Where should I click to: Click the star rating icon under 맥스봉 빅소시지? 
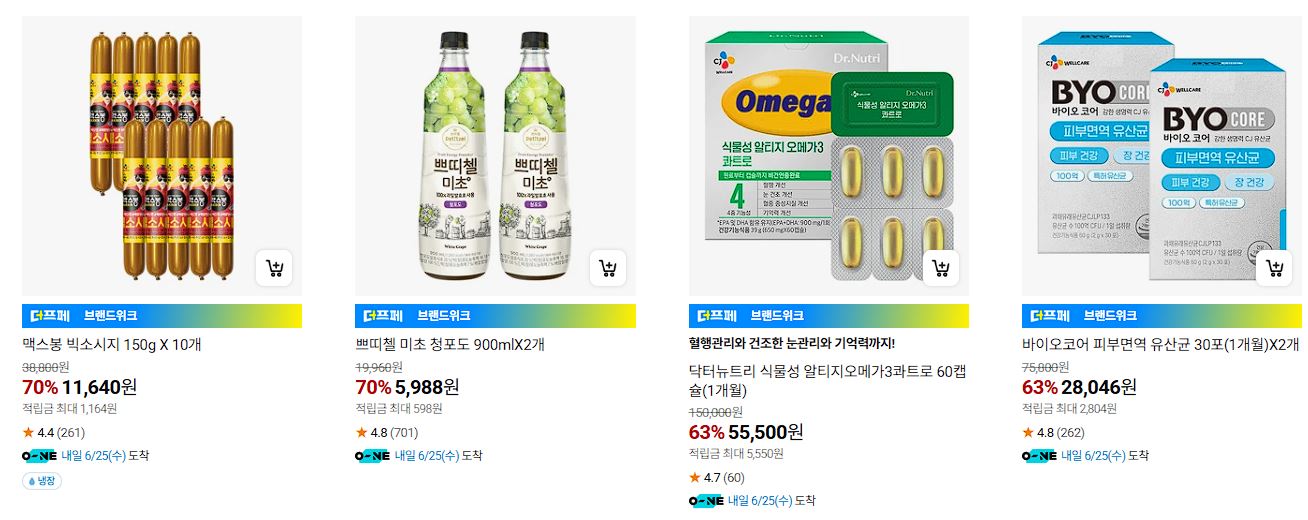click(28, 432)
